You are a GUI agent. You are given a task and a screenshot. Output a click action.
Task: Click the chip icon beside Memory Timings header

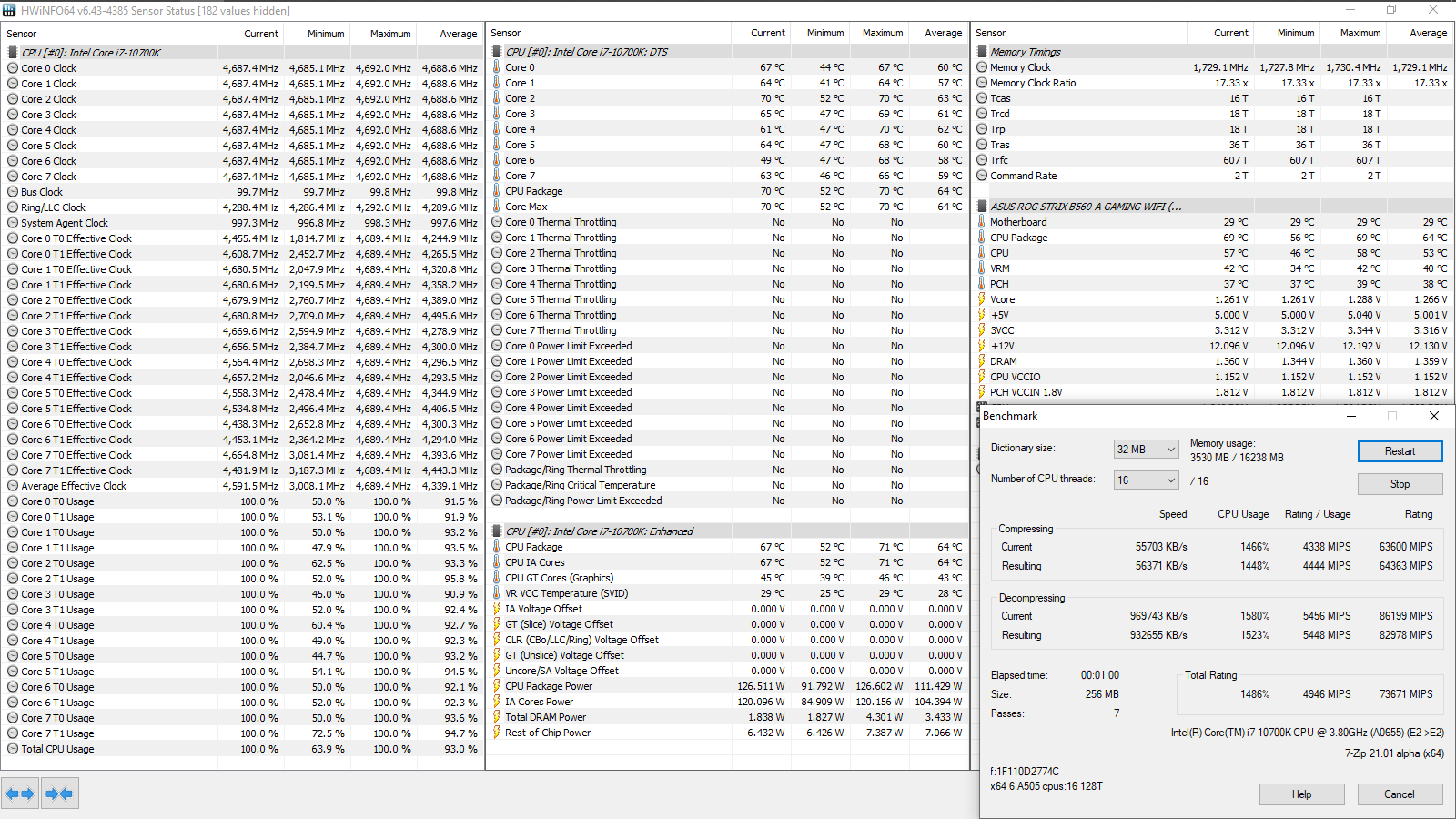pyautogui.click(x=982, y=52)
